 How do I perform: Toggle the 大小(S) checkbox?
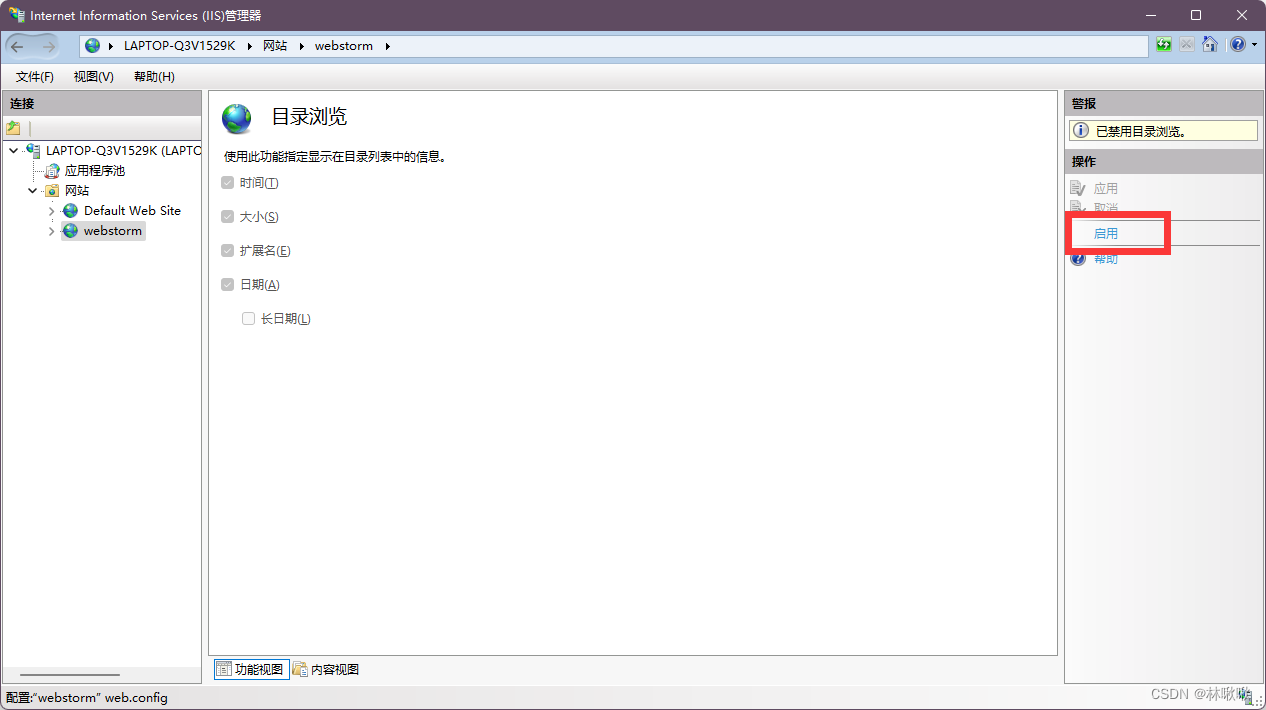click(x=228, y=216)
